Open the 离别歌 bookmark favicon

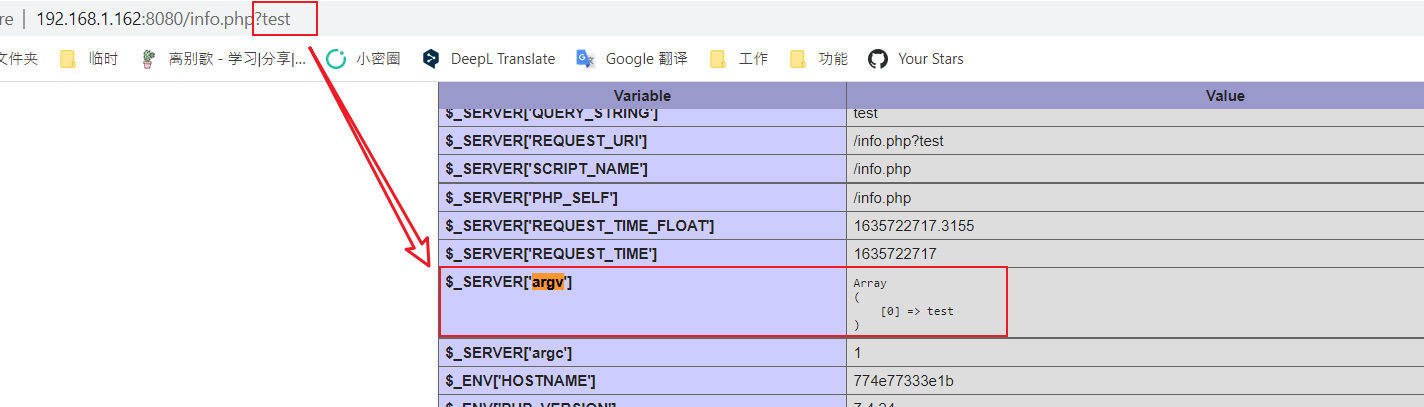coord(149,59)
